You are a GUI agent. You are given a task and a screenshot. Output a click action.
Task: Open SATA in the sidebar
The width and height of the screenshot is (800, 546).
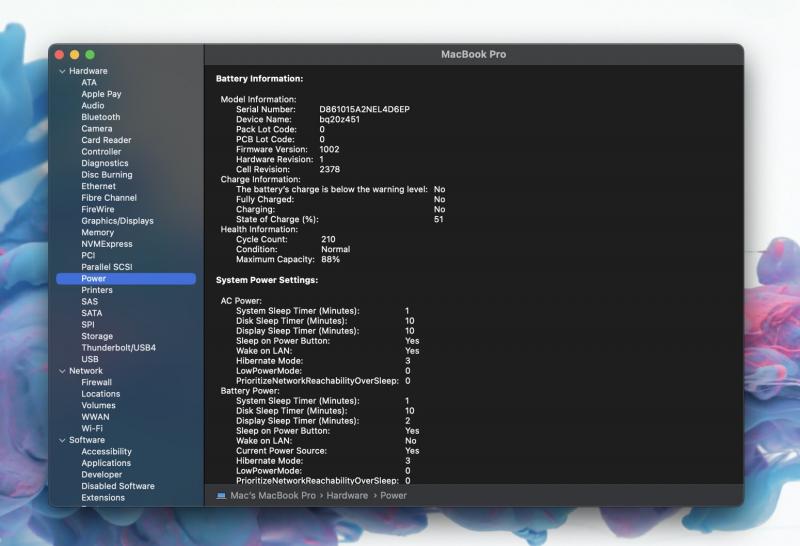coord(91,313)
